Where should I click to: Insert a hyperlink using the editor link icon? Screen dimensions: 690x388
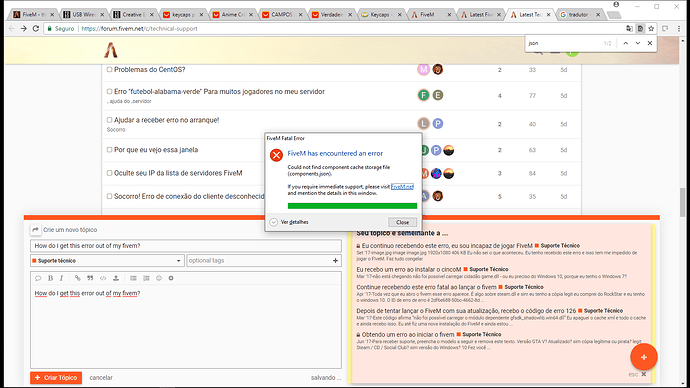click(x=77, y=278)
